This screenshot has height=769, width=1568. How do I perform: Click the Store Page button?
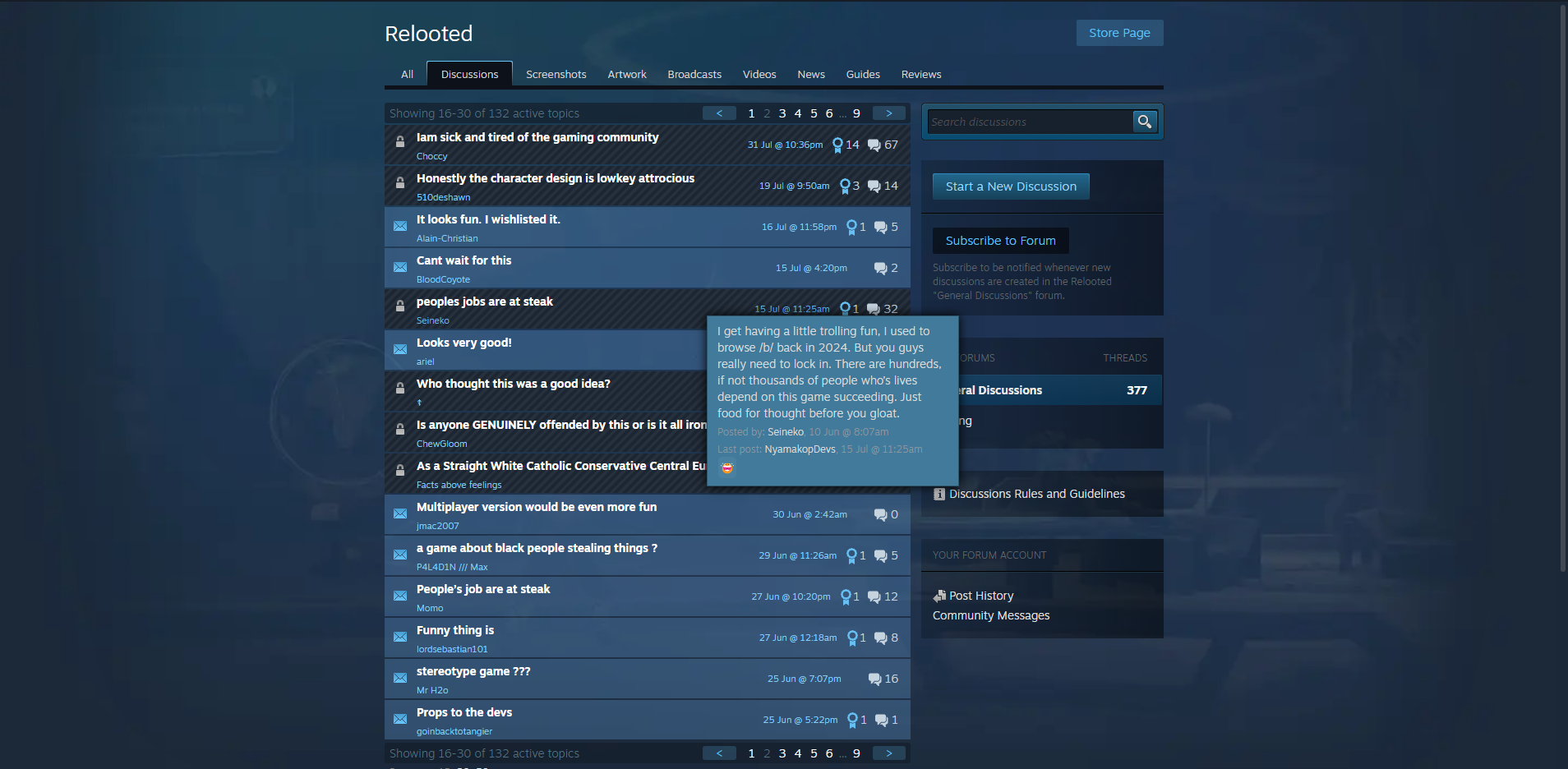(x=1119, y=33)
